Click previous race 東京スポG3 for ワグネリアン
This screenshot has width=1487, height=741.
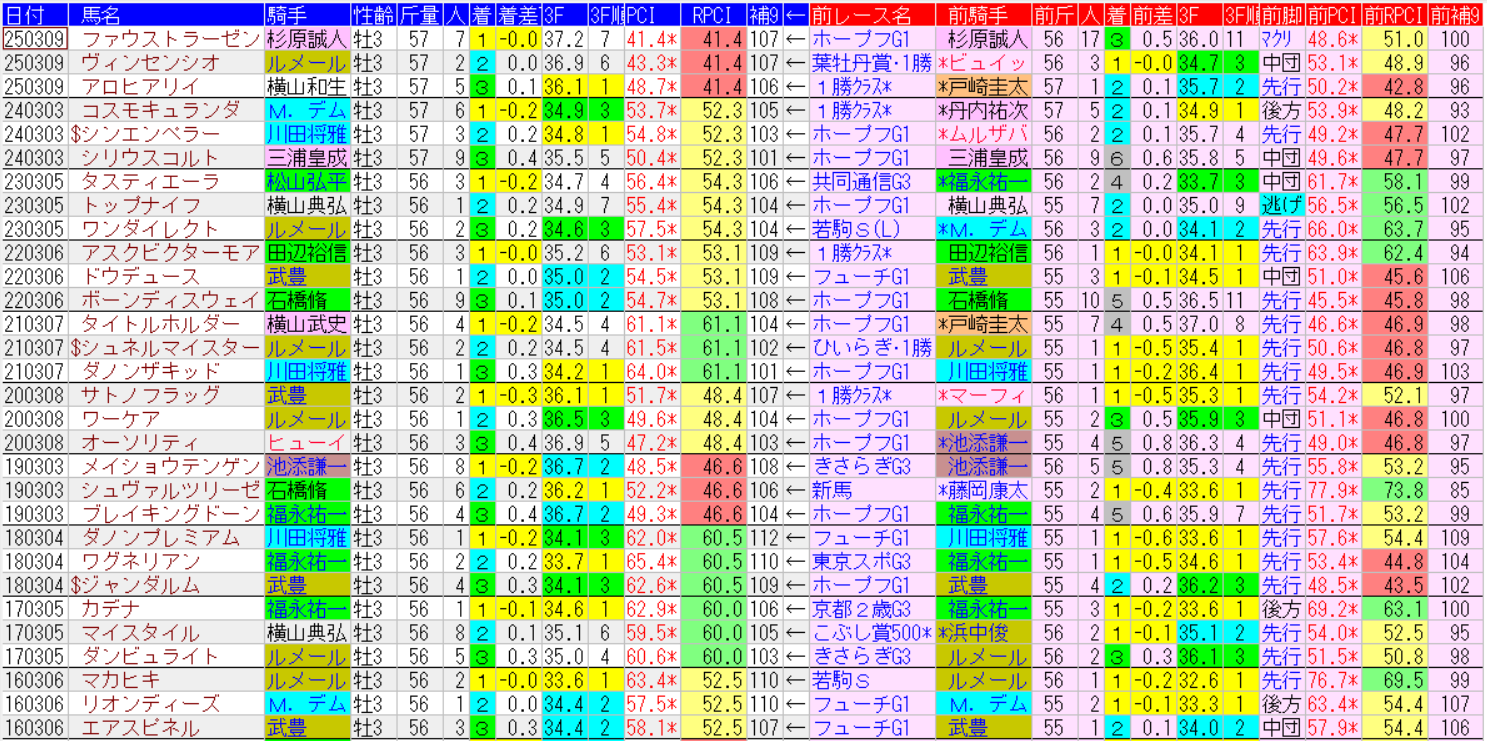point(861,561)
